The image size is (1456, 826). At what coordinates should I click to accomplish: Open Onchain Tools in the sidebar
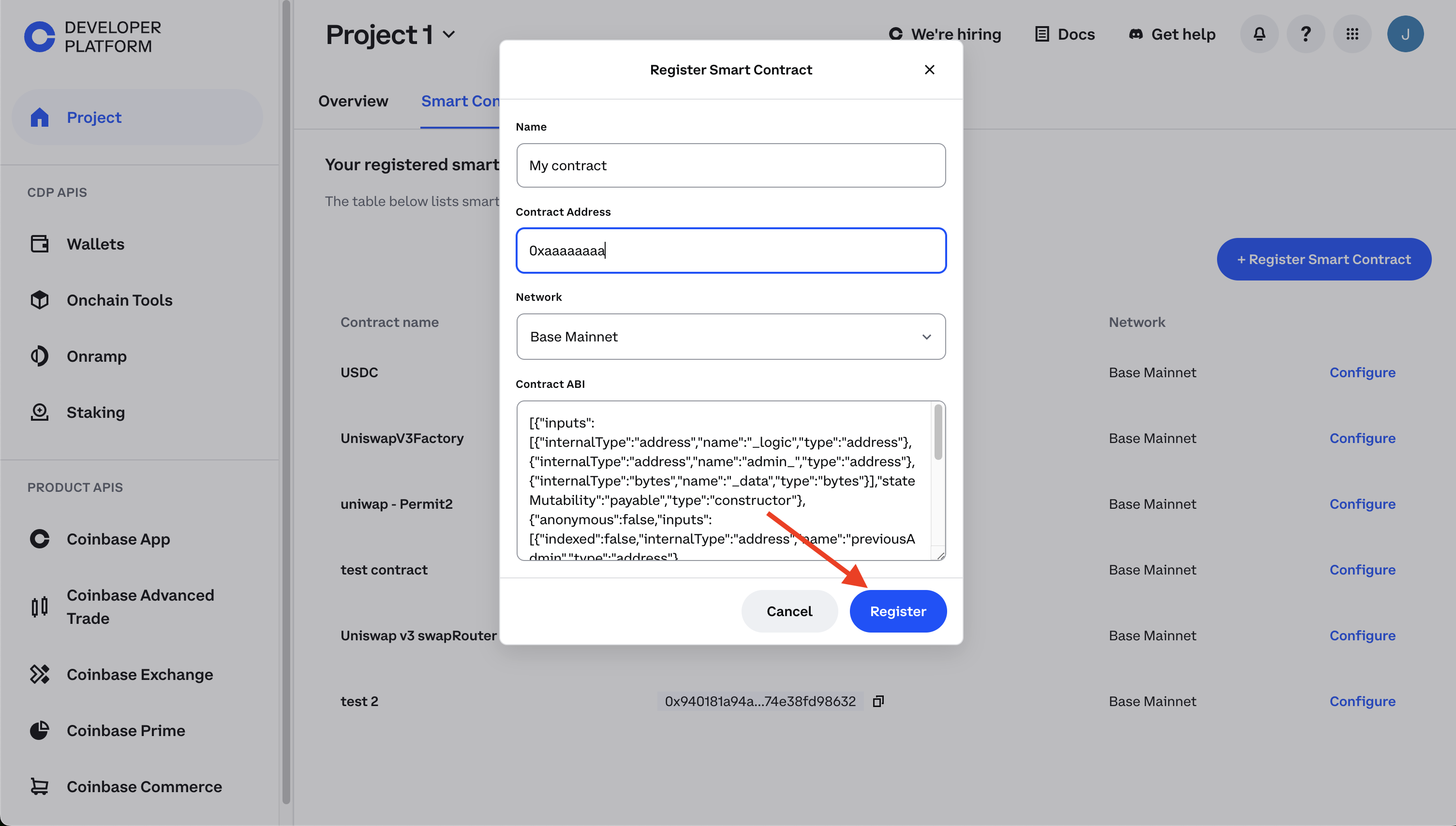(x=120, y=300)
